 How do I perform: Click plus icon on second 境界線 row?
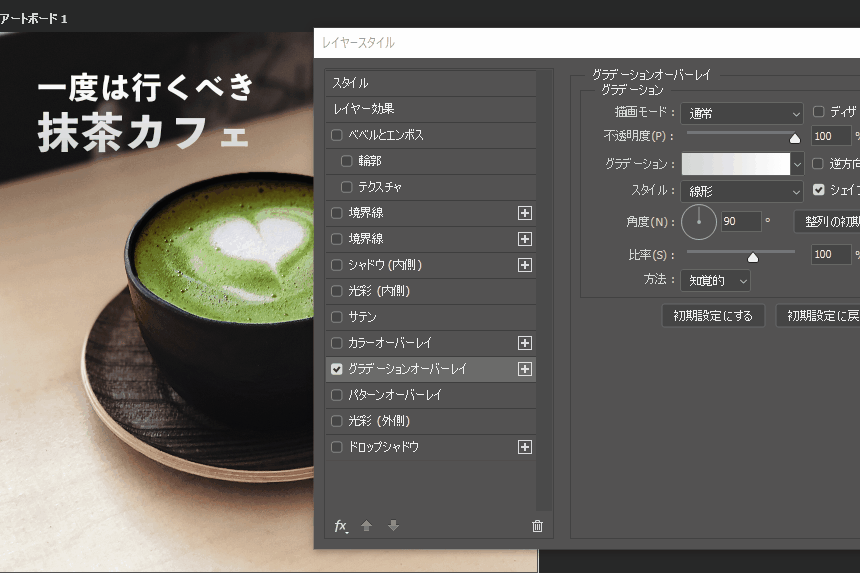525,239
